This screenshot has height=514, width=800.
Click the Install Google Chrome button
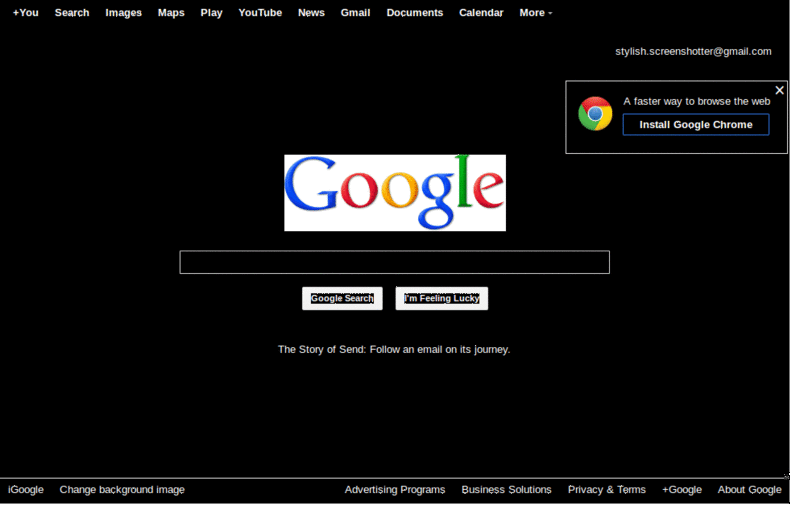point(696,125)
